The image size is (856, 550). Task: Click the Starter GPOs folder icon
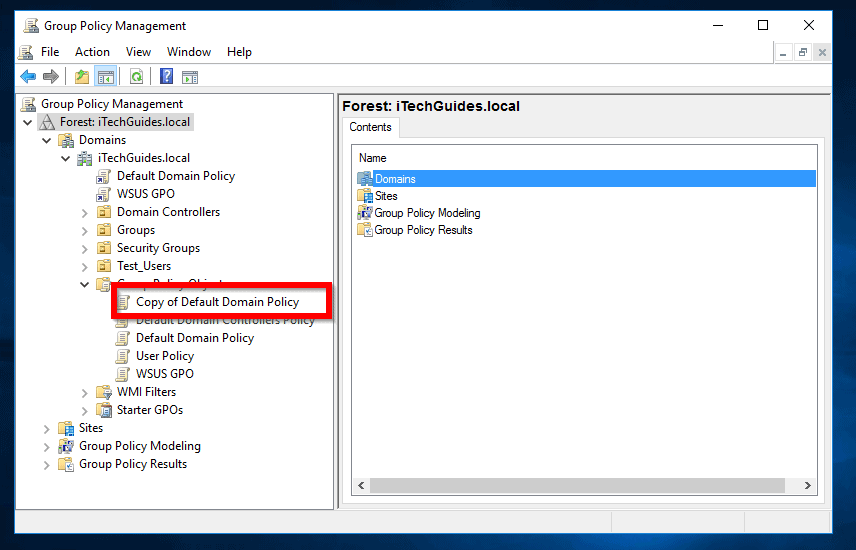[104, 410]
